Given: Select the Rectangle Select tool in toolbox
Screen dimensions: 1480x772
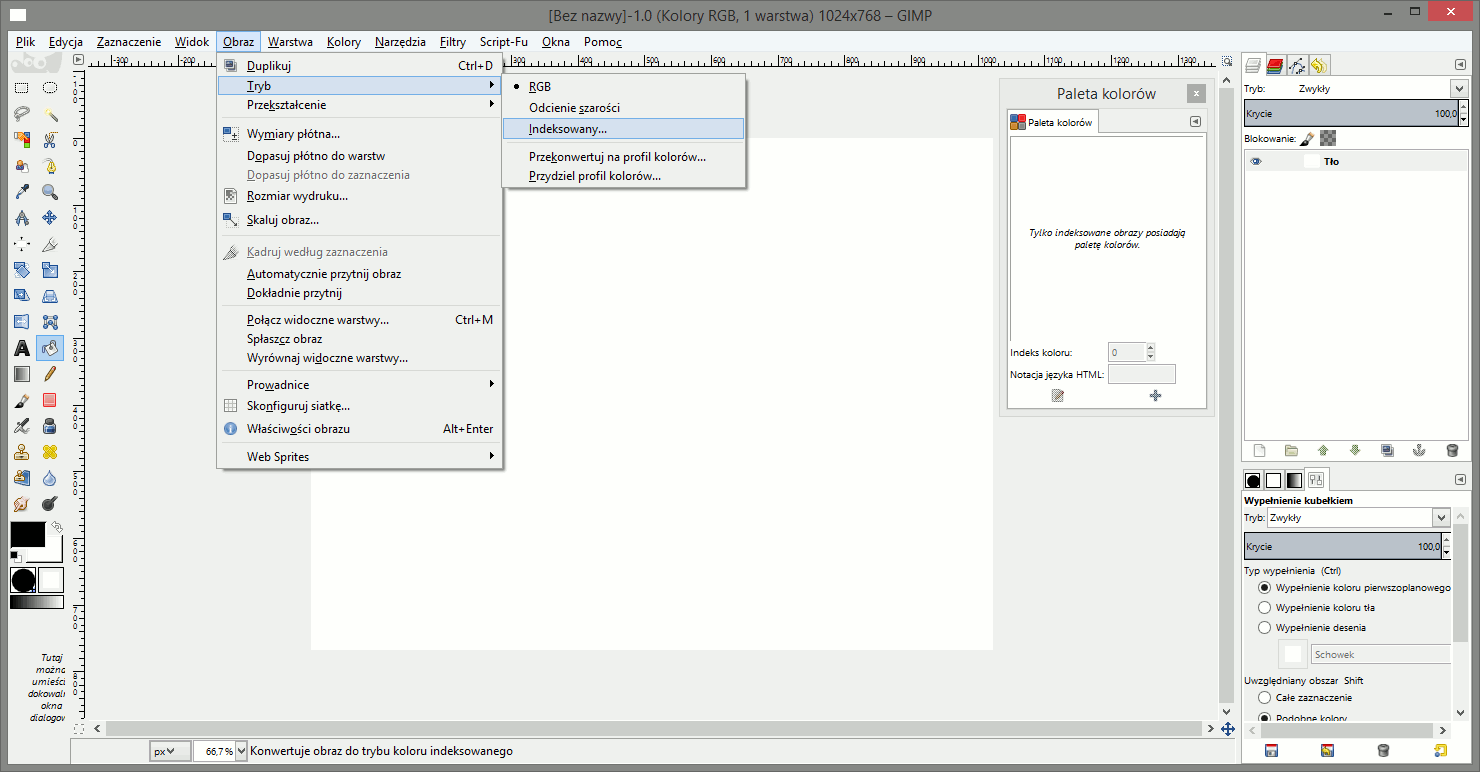Looking at the screenshot, I should [x=21, y=88].
